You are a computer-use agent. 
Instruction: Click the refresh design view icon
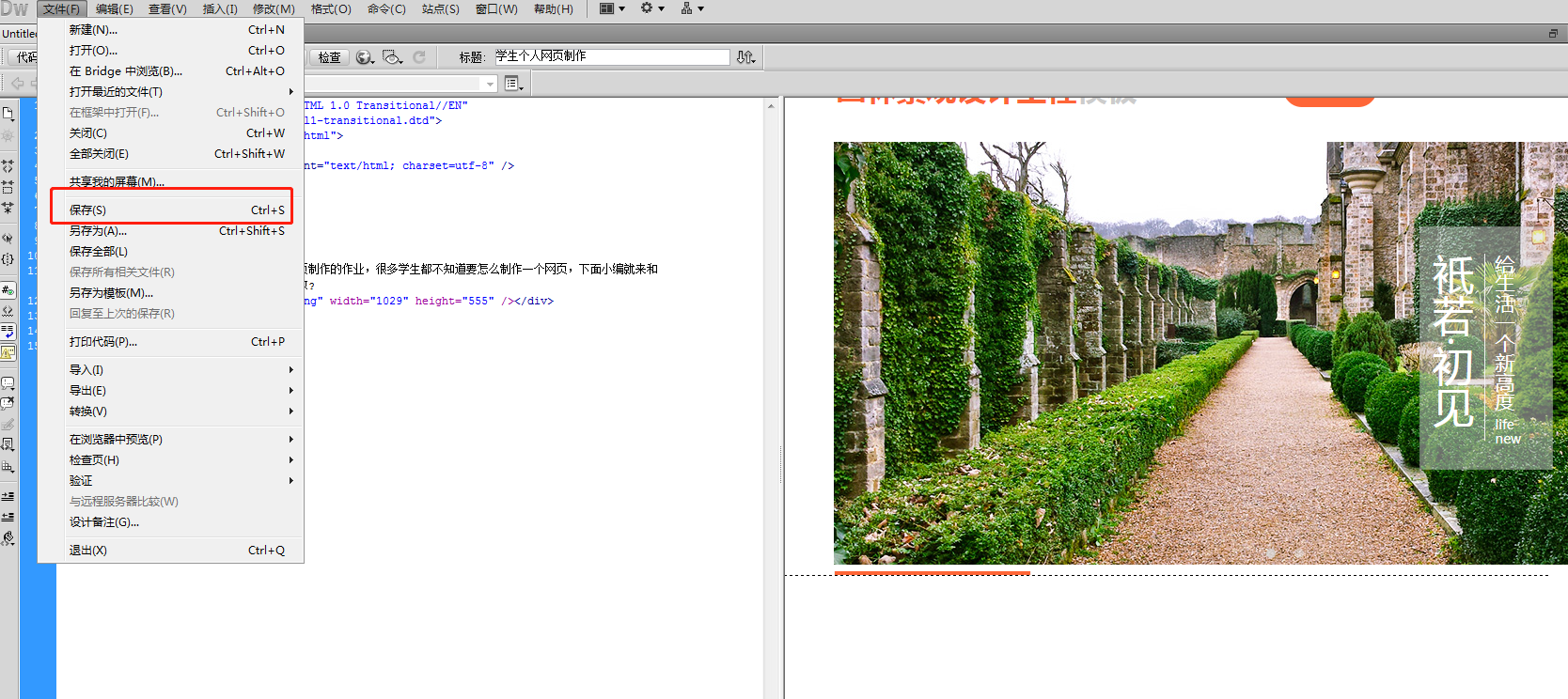(x=419, y=57)
